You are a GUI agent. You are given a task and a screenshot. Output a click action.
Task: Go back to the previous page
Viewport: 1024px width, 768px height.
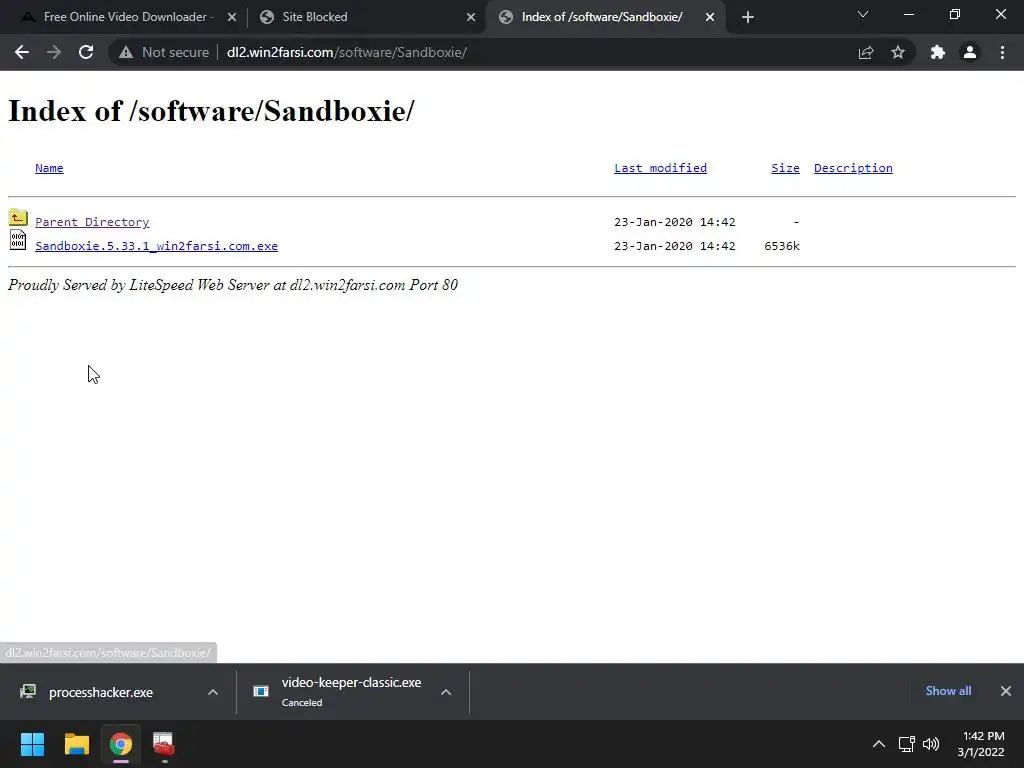point(22,52)
